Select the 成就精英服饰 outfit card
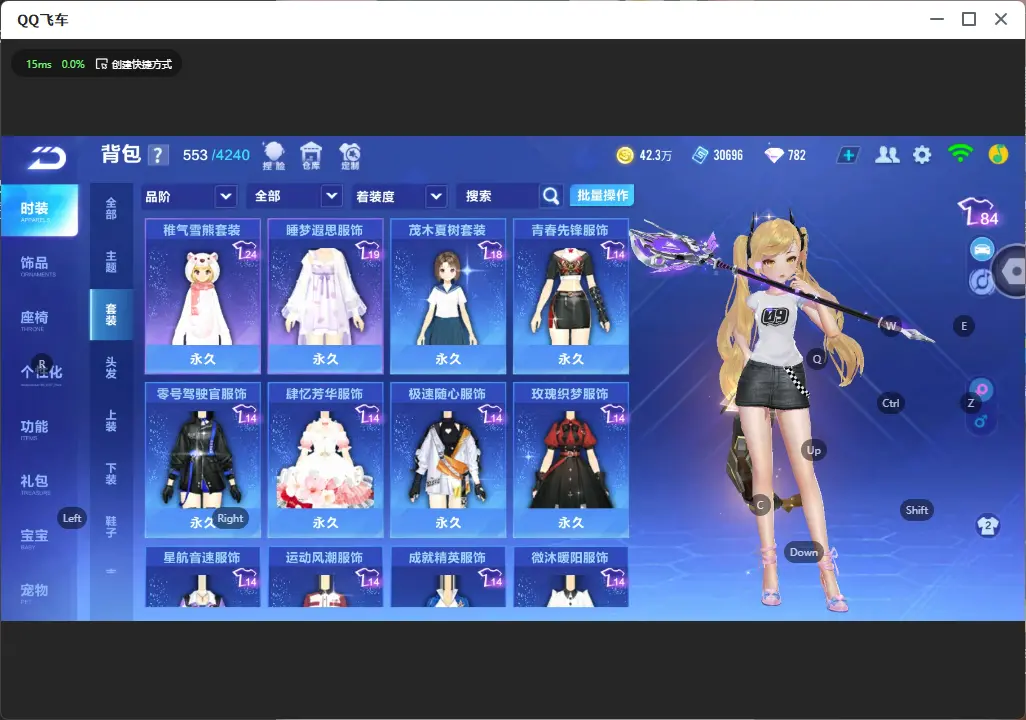This screenshot has width=1026, height=720. [448, 577]
